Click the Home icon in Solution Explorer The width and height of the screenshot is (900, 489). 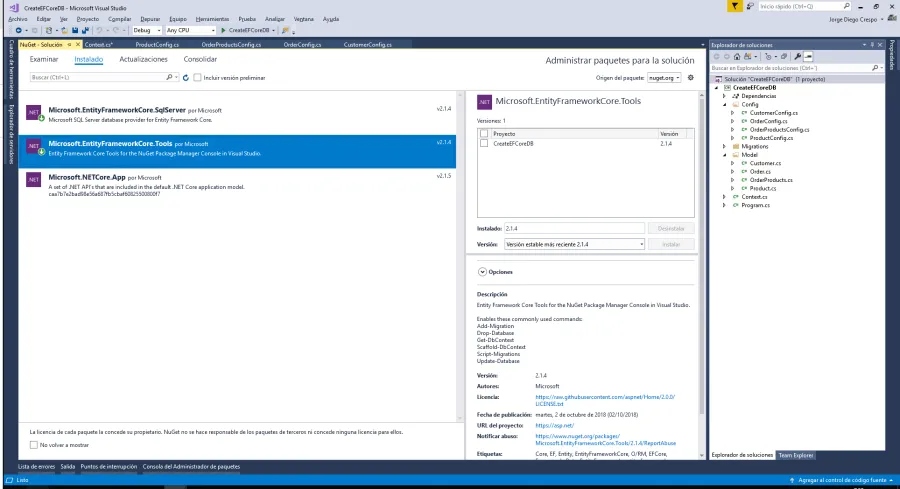(737, 56)
